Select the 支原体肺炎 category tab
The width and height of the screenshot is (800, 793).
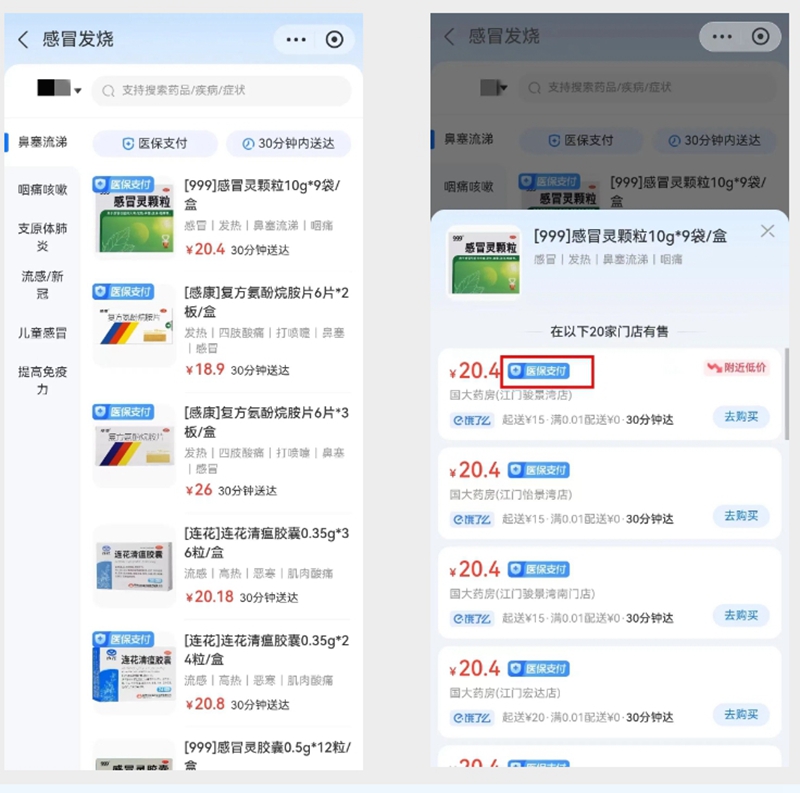coord(42,237)
